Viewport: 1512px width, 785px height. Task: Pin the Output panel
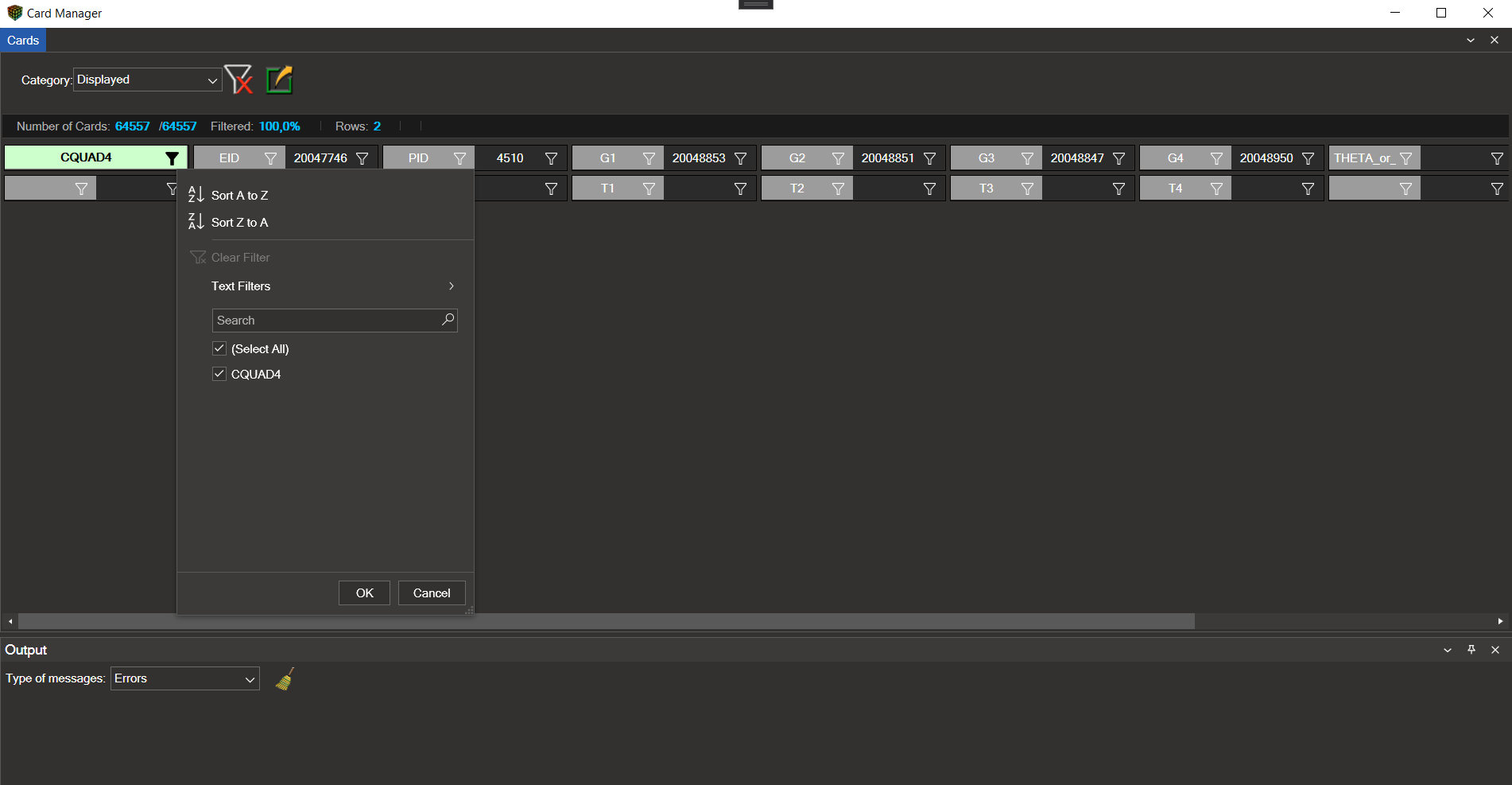click(x=1471, y=650)
